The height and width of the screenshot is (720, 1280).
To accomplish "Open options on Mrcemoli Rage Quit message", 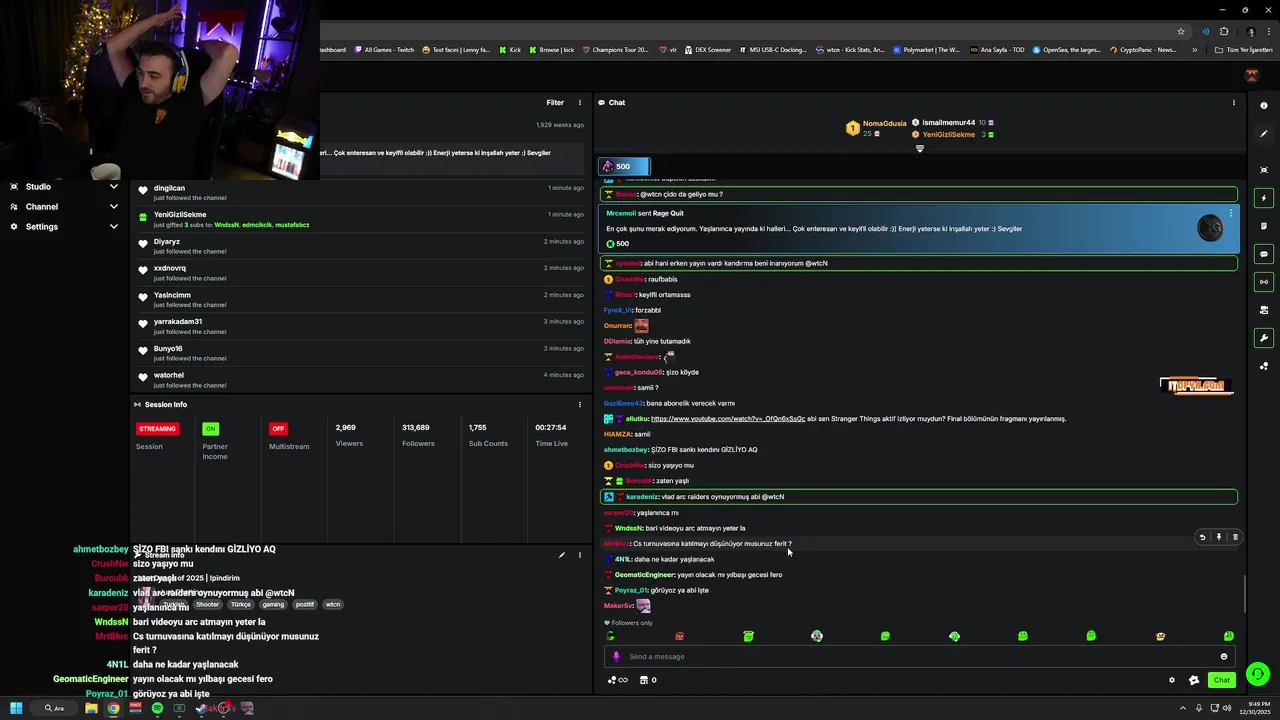I will [1231, 213].
